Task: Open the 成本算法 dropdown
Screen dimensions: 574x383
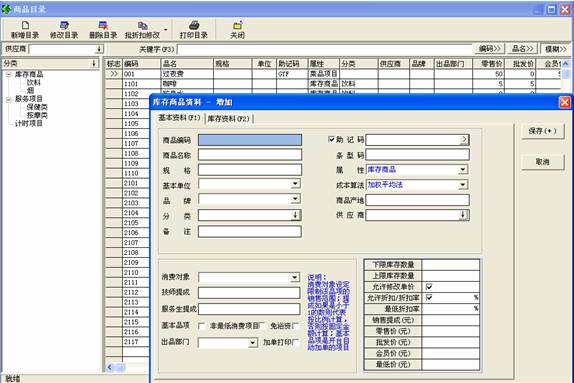Action: tap(463, 185)
